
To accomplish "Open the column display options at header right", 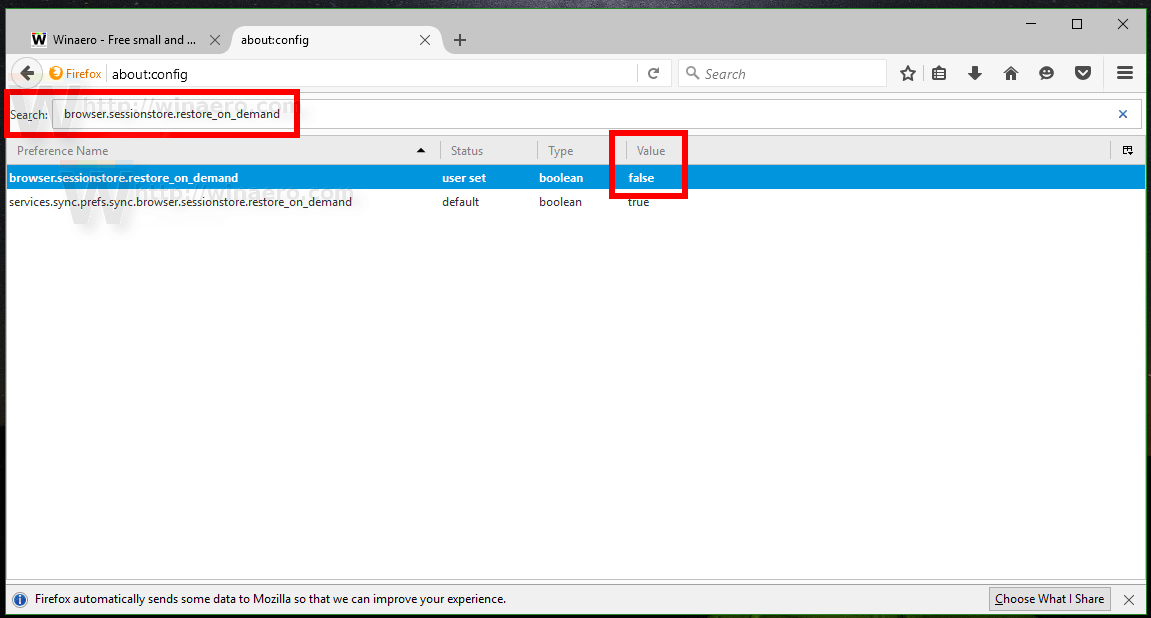I will tap(1128, 150).
